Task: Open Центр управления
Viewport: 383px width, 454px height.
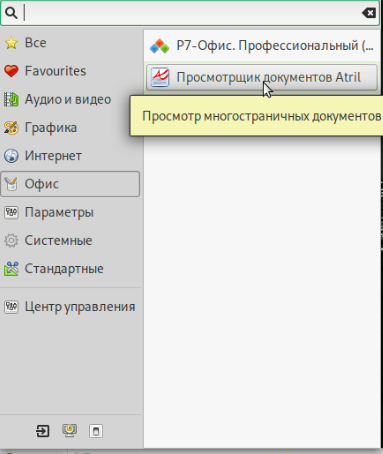Action: [70, 307]
